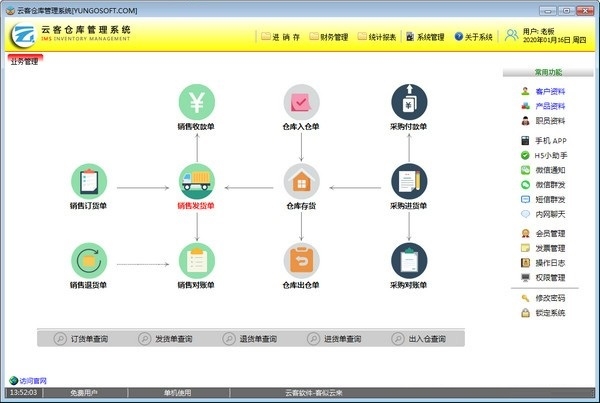Screen dimensions: 600x403
Task: Click the 采购进货单 document and pencil icon
Action: [409, 181]
